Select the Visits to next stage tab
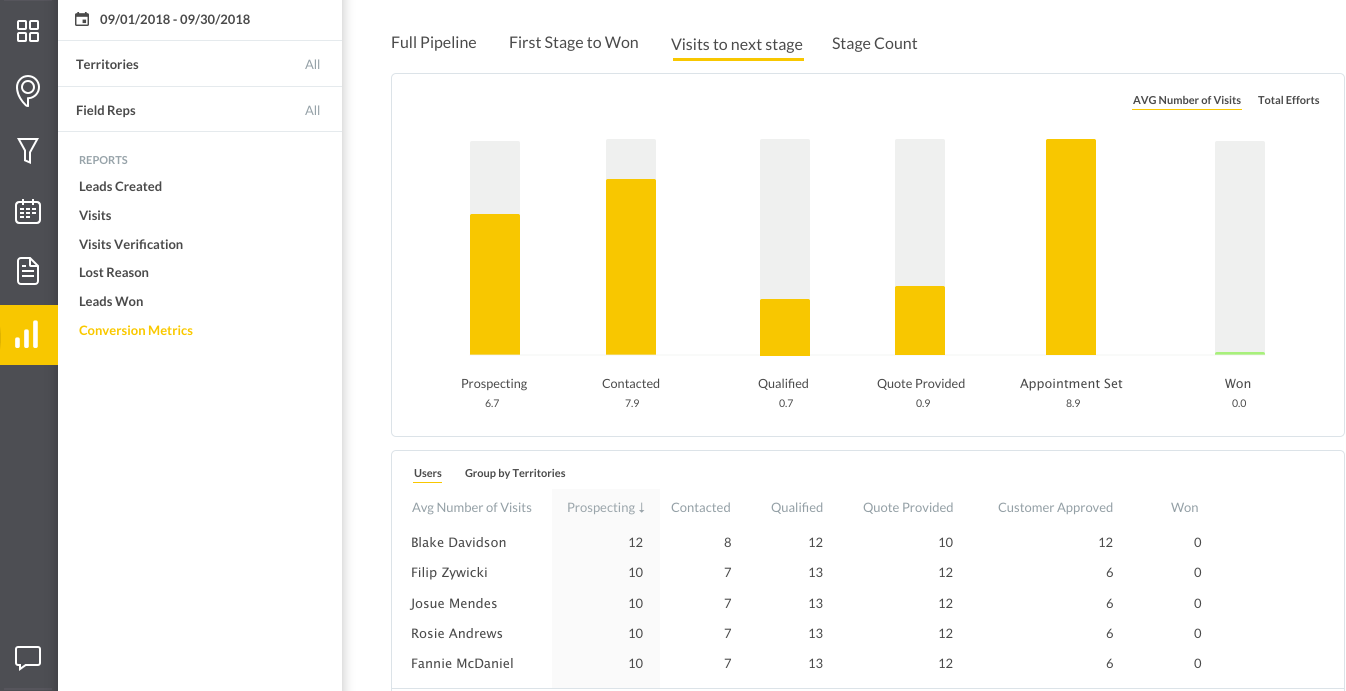 737,44
